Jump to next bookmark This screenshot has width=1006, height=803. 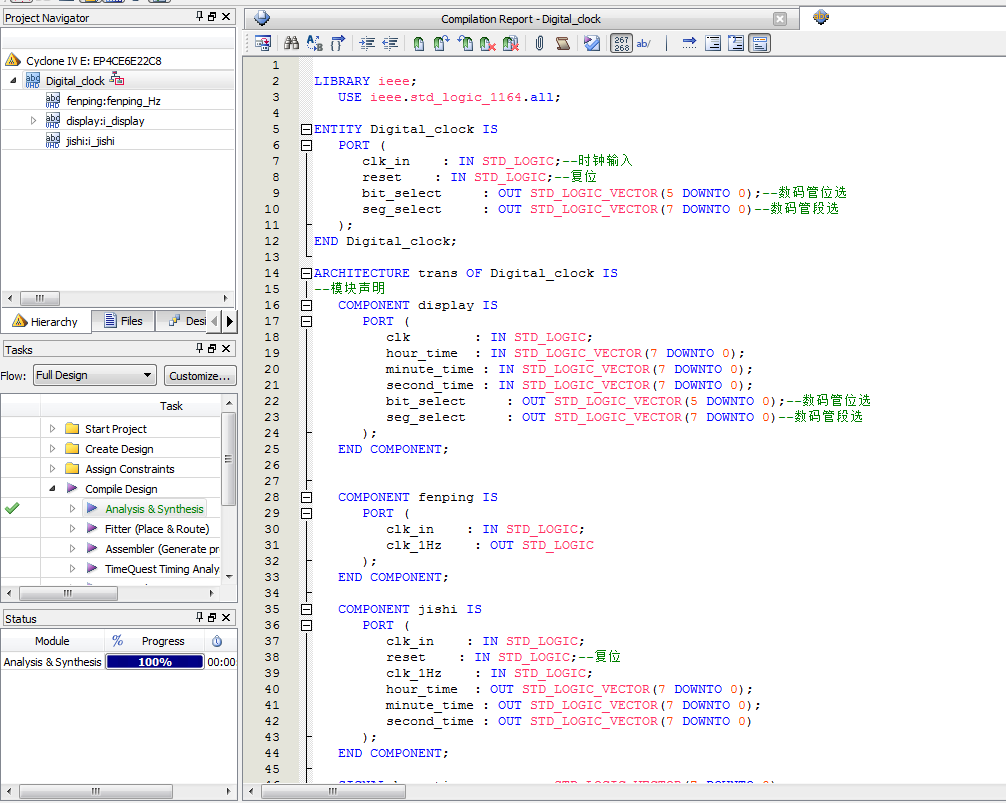441,43
